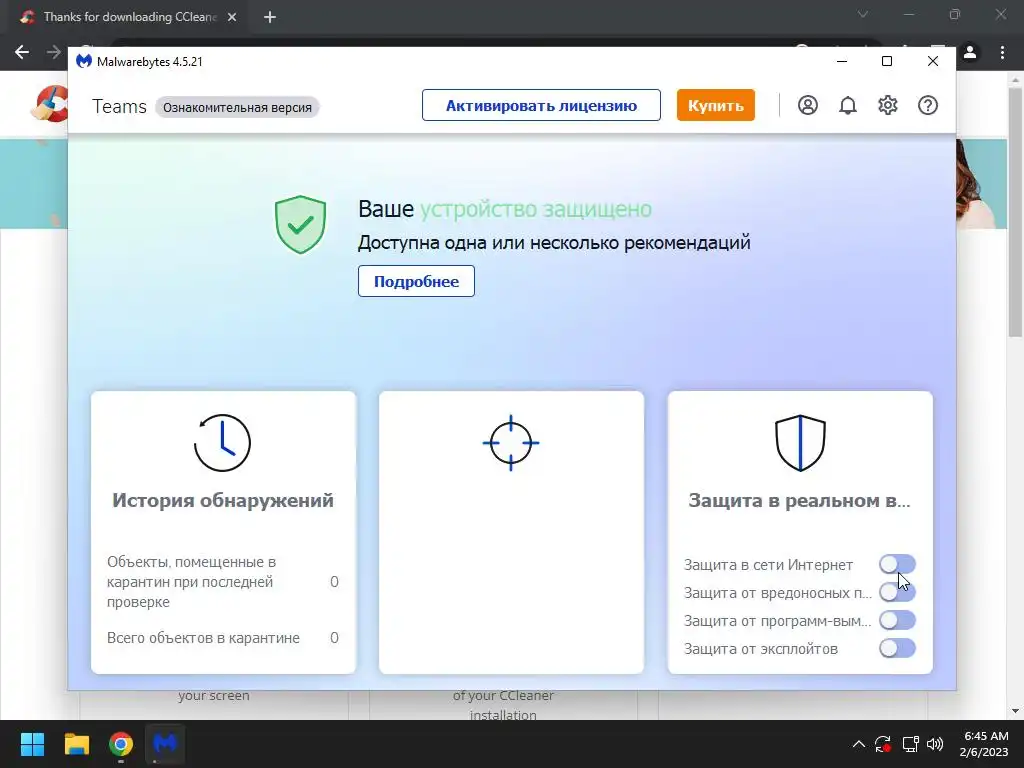Open Chrome three-dot menu
The width and height of the screenshot is (1024, 768).
point(1002,52)
